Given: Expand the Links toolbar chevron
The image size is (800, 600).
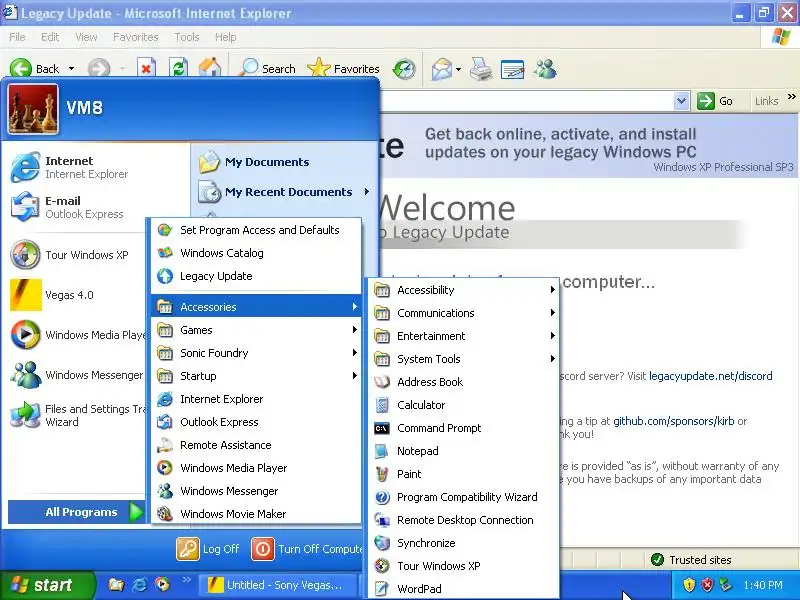Looking at the screenshot, I should [x=791, y=96].
